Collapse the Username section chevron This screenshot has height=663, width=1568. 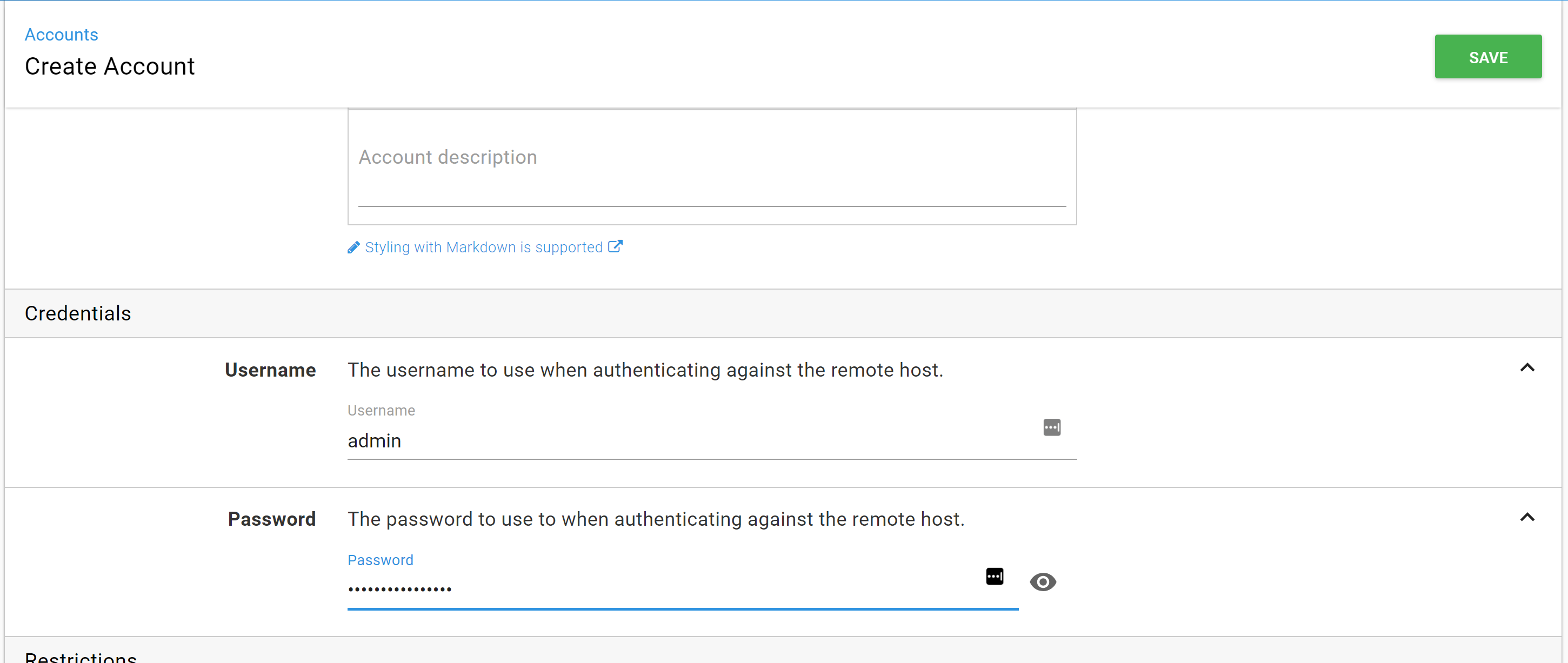coord(1526,368)
